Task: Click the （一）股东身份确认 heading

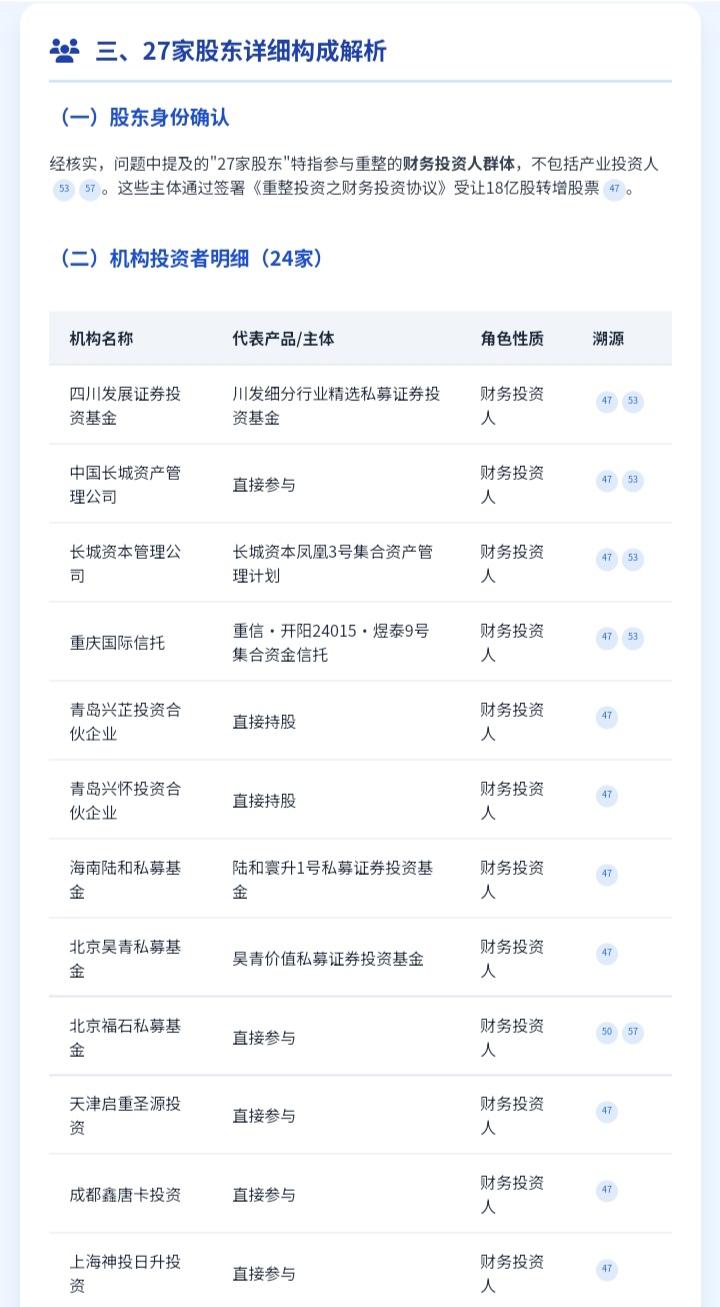Action: 139,117
